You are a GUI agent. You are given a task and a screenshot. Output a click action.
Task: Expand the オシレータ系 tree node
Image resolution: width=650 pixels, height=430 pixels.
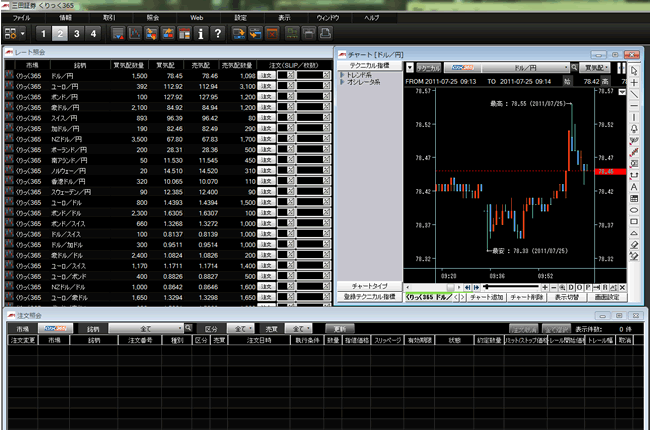pyautogui.click(x=342, y=82)
